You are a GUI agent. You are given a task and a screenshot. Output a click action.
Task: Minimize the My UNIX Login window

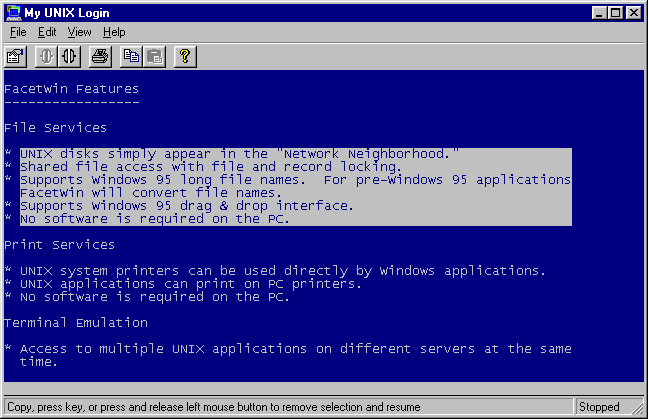[x=599, y=13]
